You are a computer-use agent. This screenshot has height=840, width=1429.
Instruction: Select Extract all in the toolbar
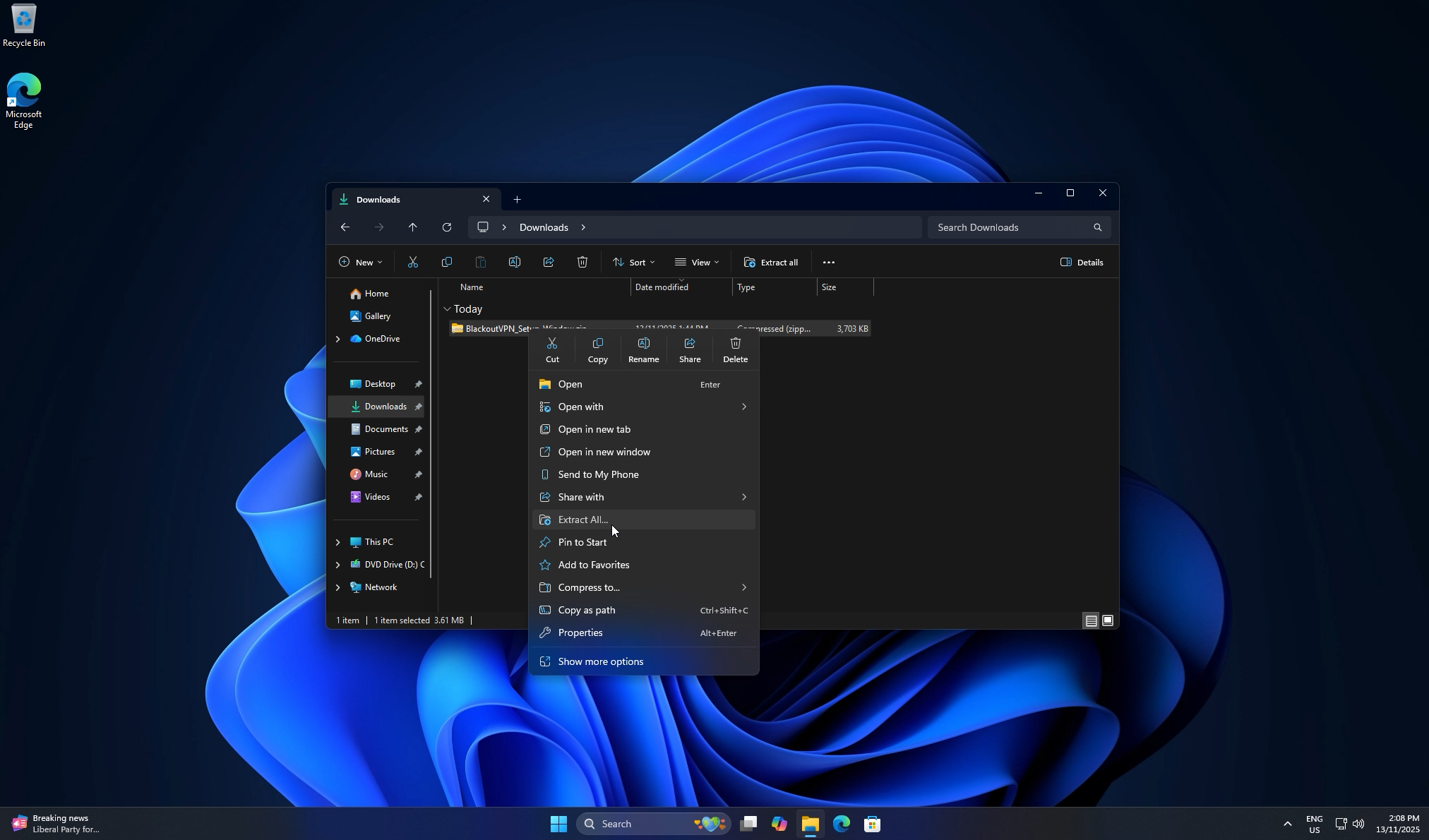tap(771, 262)
